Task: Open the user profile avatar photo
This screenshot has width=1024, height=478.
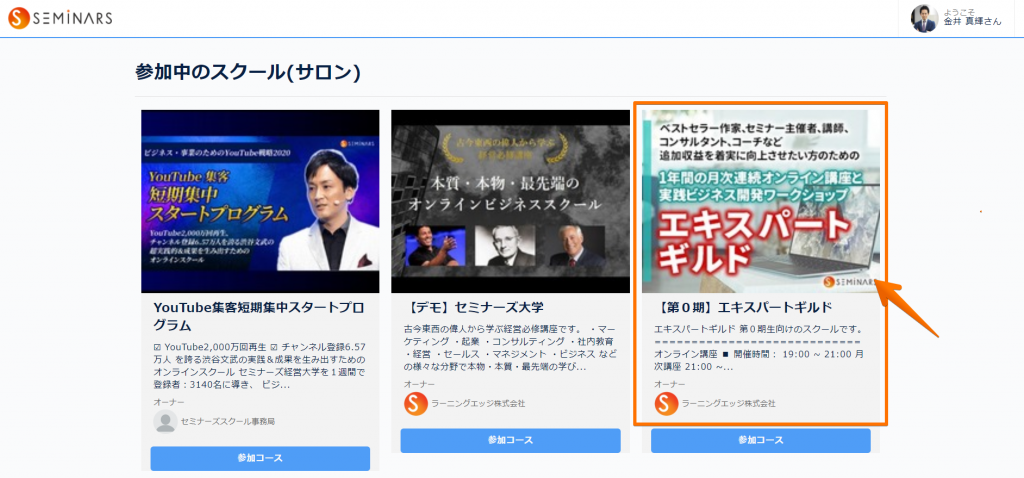Action: point(924,18)
